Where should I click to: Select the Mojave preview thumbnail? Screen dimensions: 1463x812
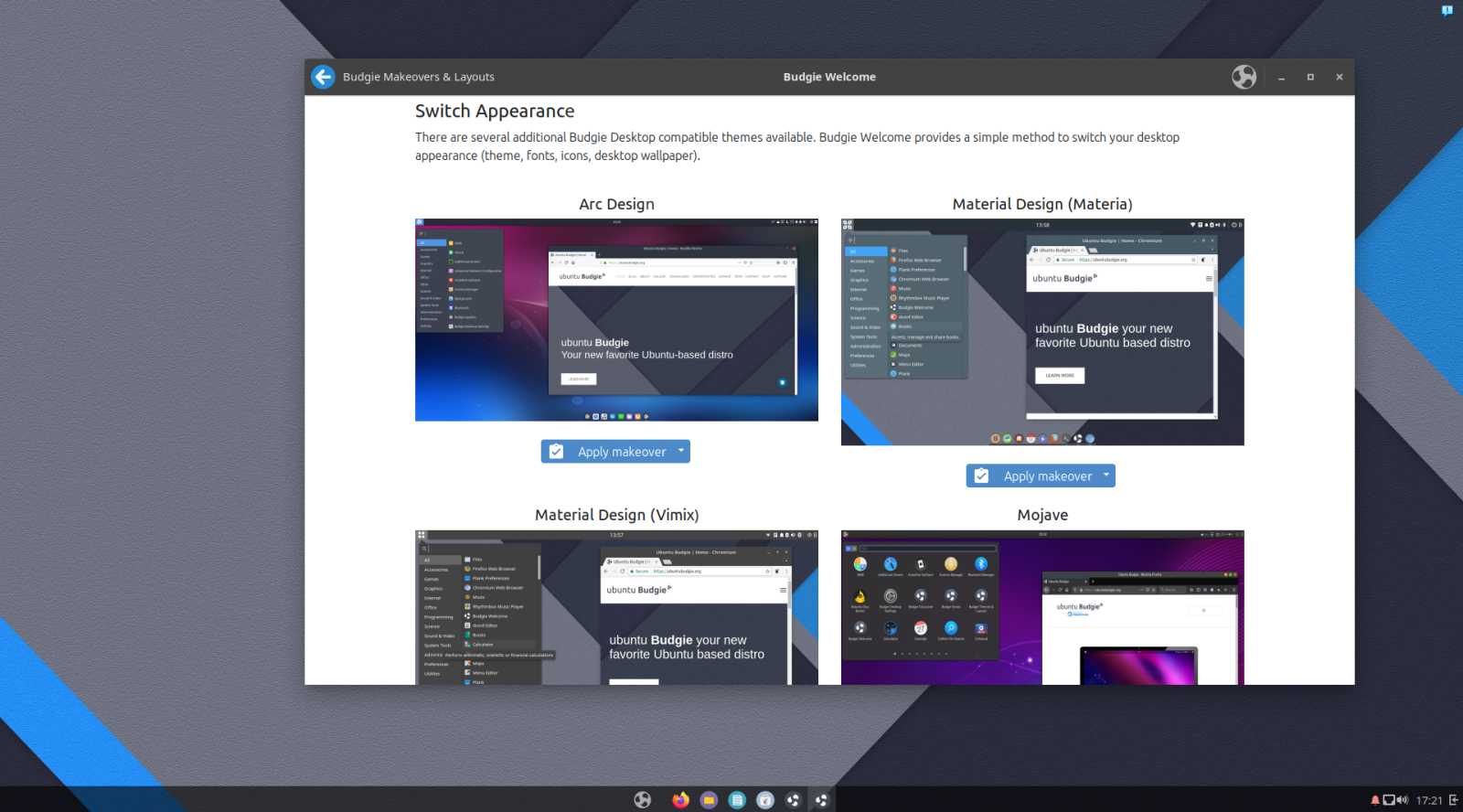(1042, 607)
